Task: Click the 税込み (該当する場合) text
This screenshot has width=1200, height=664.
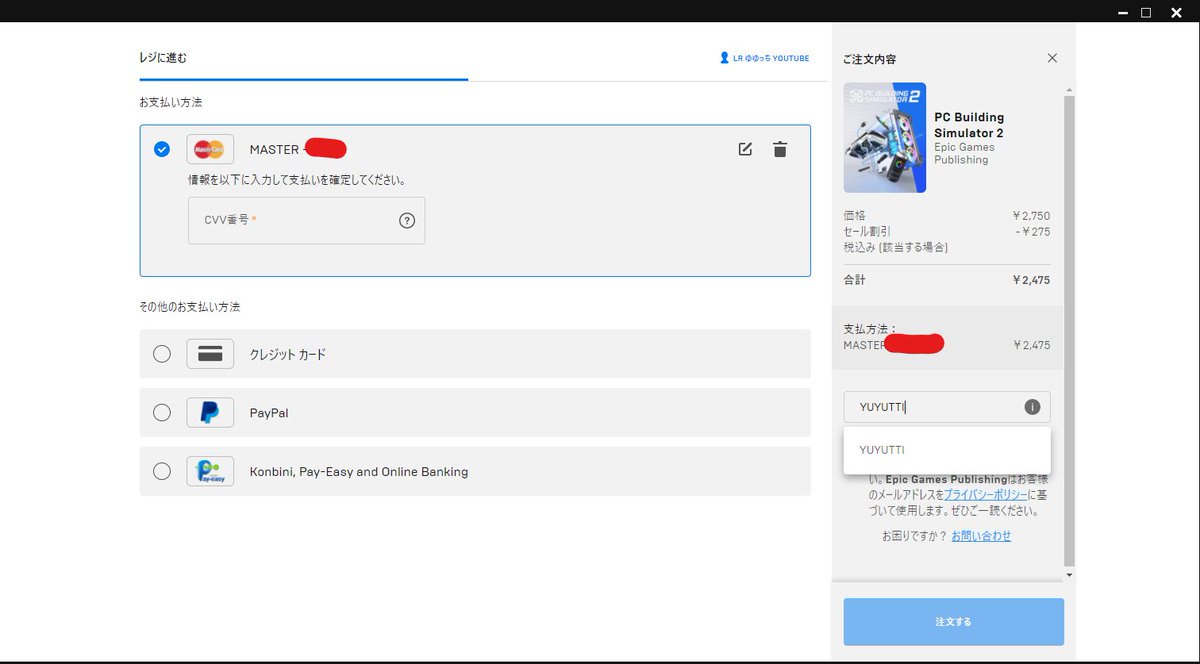Action: click(896, 247)
